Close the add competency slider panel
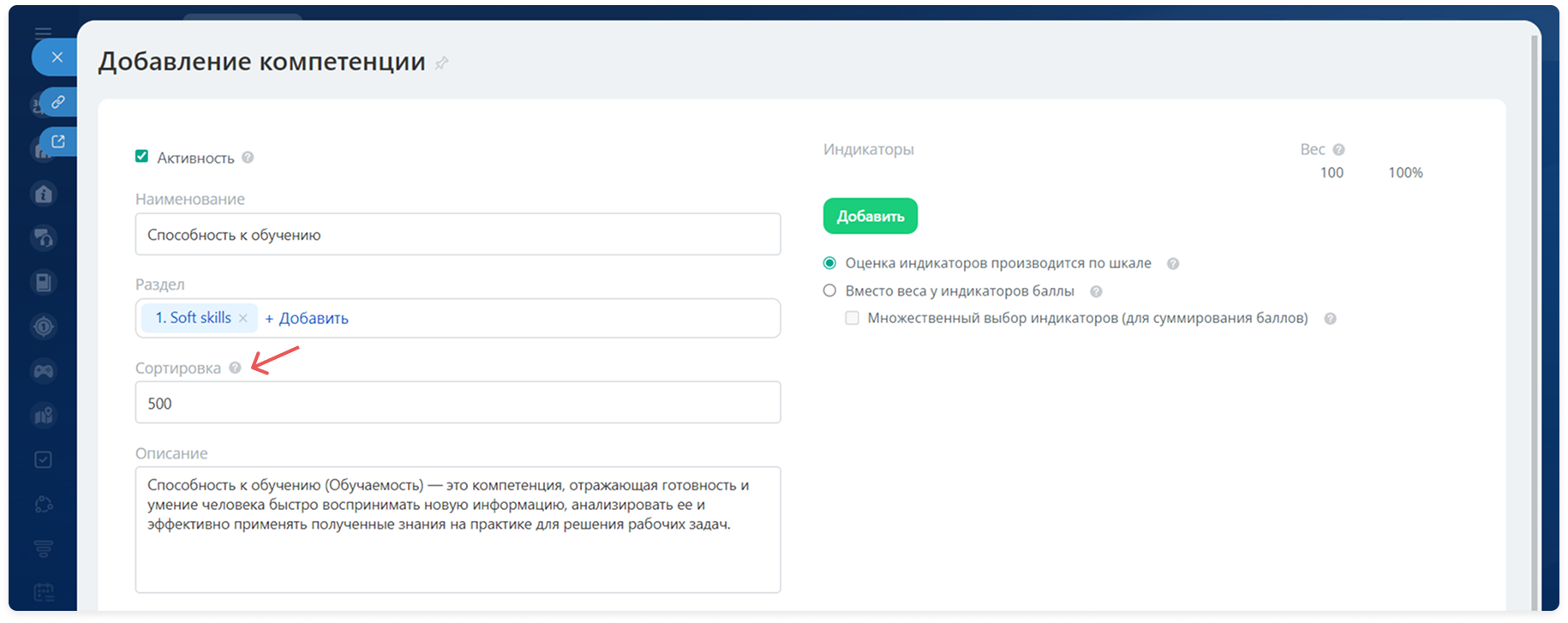This screenshot has width=1568, height=623. (57, 57)
